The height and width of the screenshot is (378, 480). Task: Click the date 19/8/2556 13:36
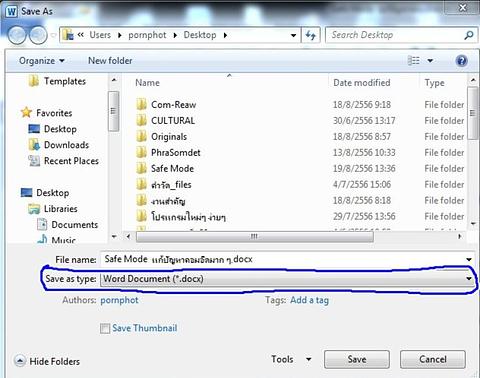pyautogui.click(x=364, y=168)
